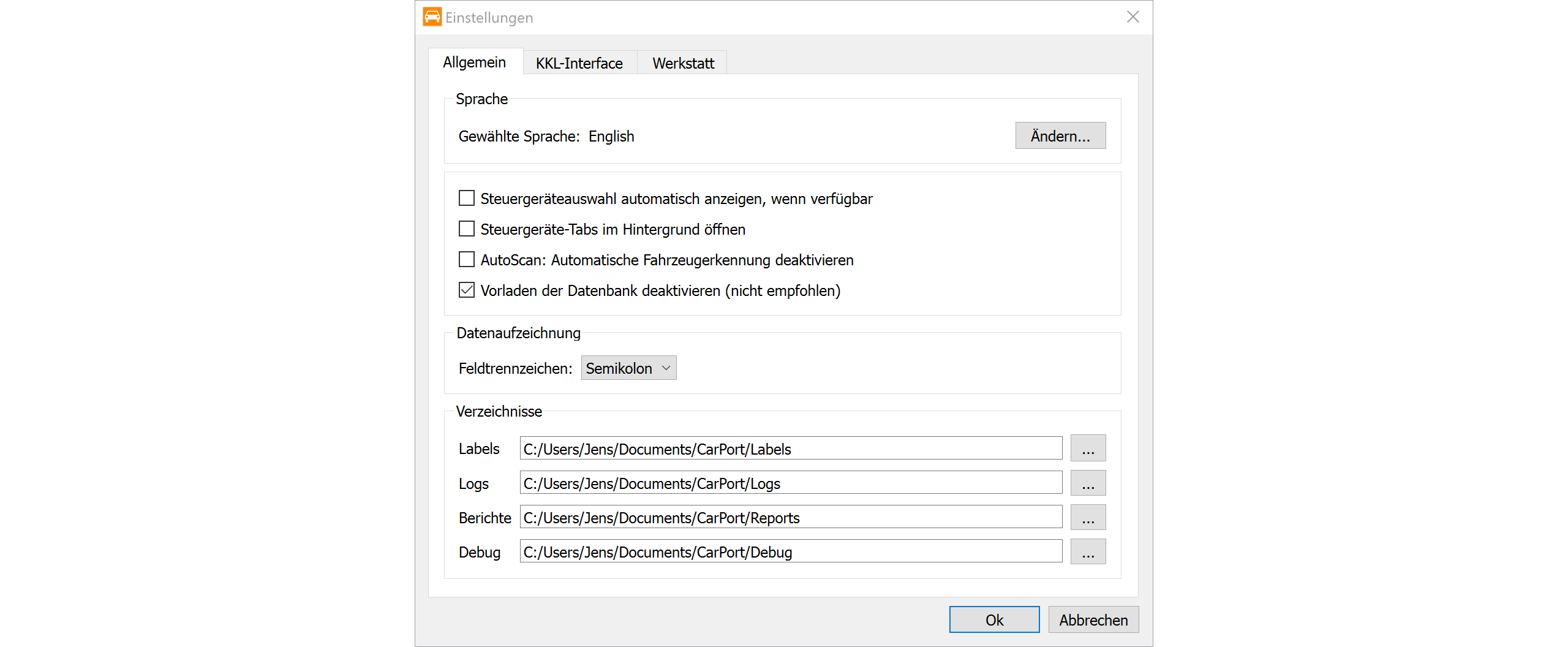The image size is (1568, 647).
Task: Browse for Berichte directory with ... button
Action: pyautogui.click(x=1088, y=517)
